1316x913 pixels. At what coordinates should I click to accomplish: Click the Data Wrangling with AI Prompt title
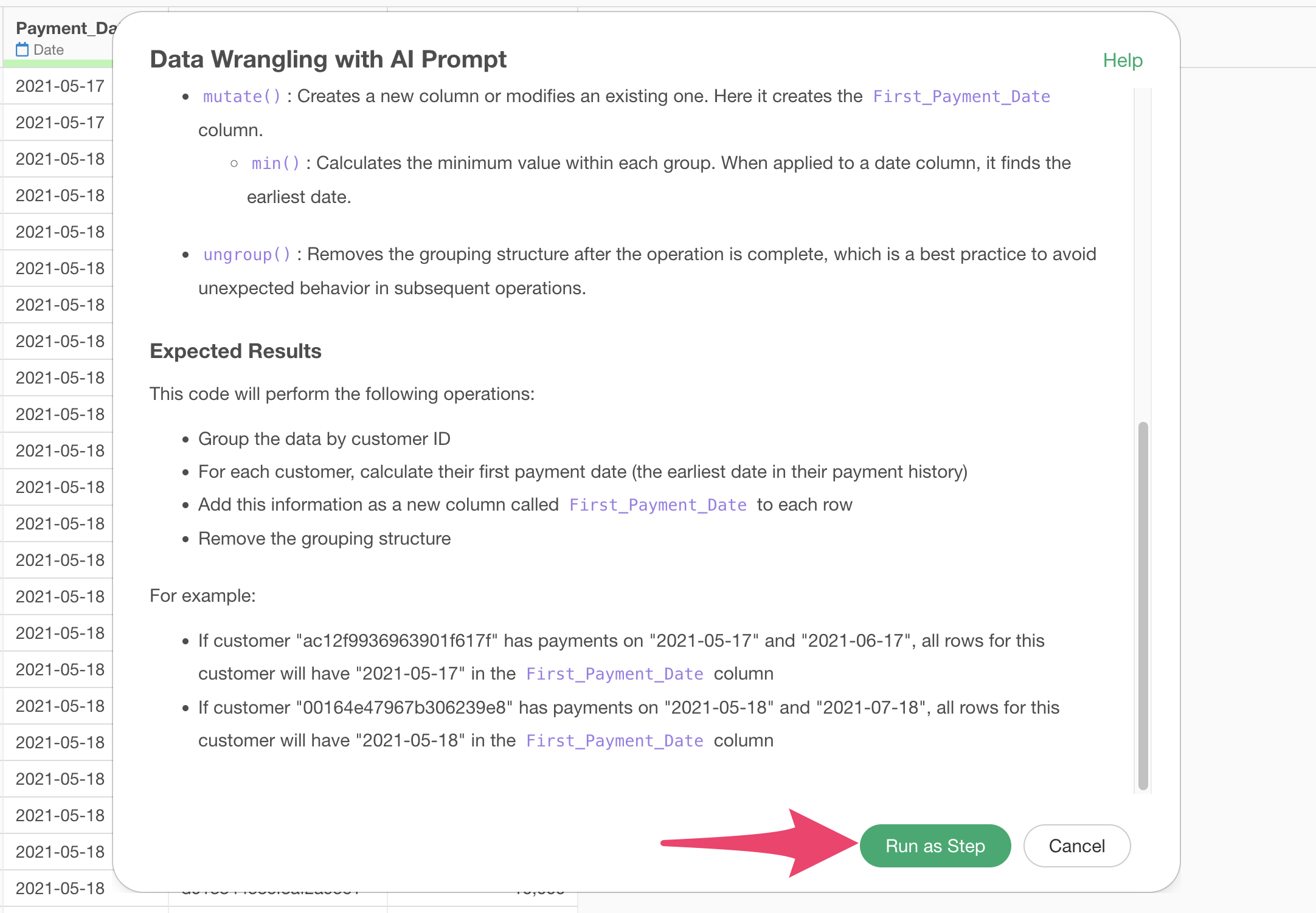click(328, 60)
